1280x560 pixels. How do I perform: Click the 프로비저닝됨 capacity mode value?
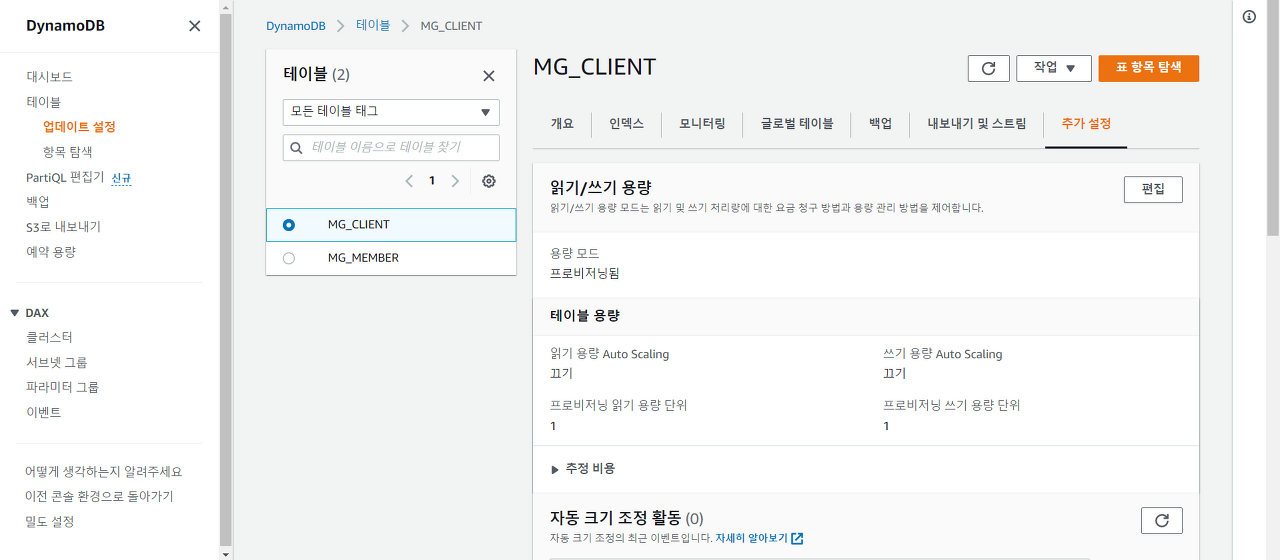(585, 273)
